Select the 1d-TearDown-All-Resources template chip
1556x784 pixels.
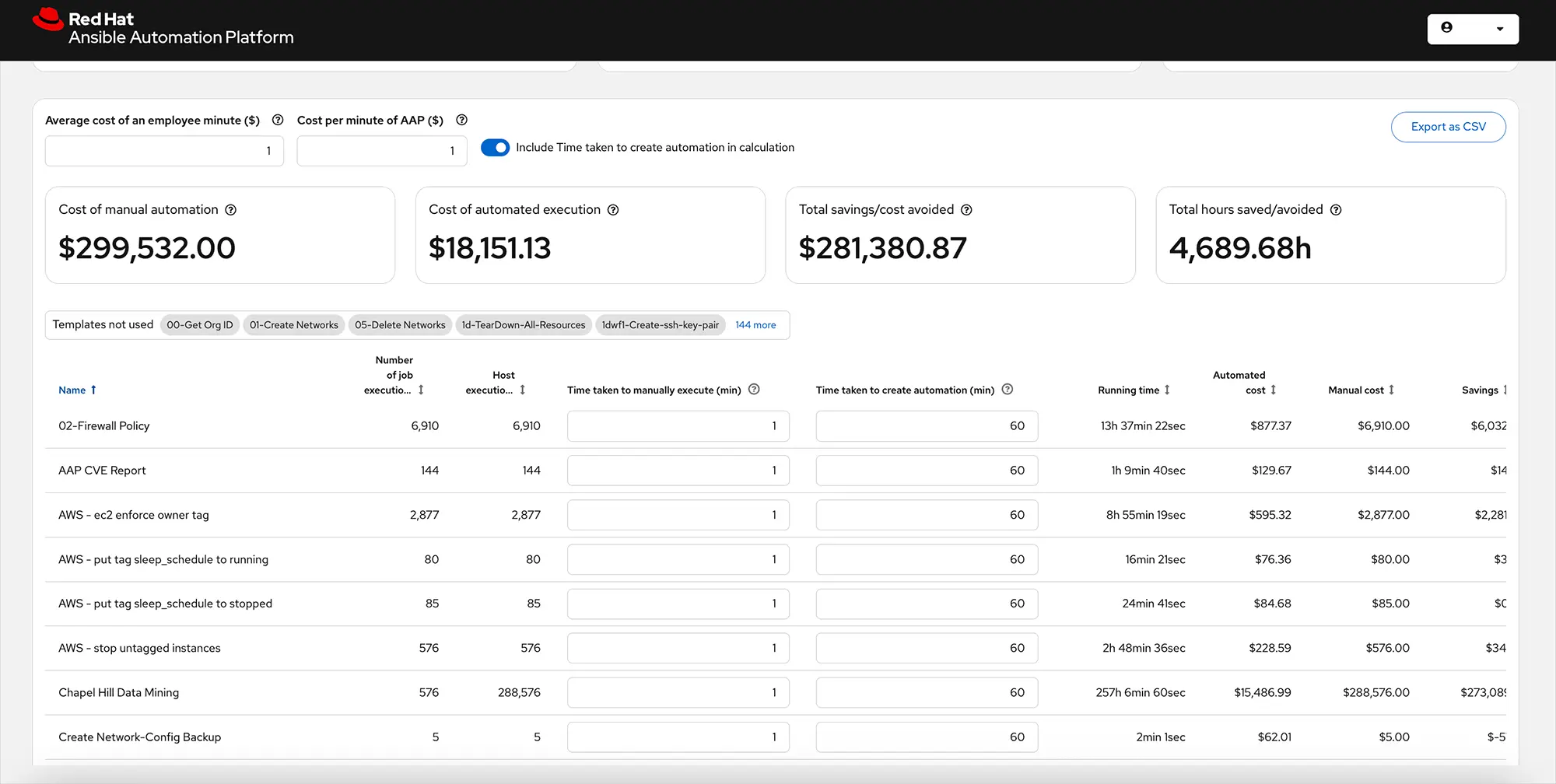[524, 324]
